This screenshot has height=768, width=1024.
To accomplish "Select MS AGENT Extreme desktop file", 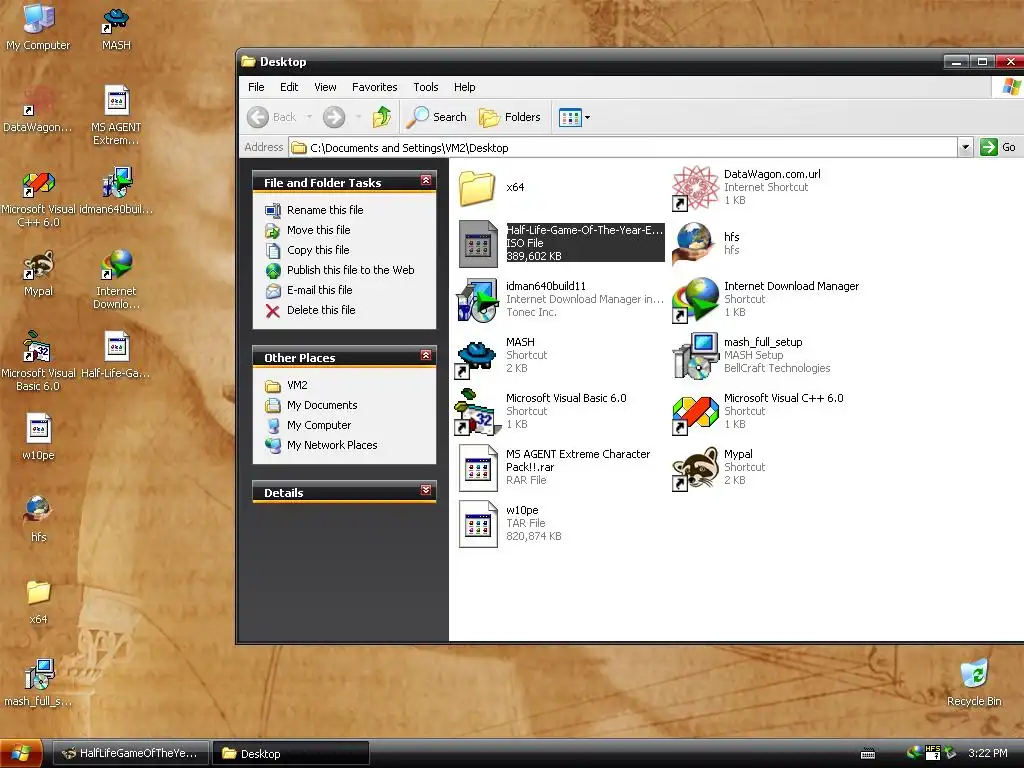I will (x=116, y=116).
